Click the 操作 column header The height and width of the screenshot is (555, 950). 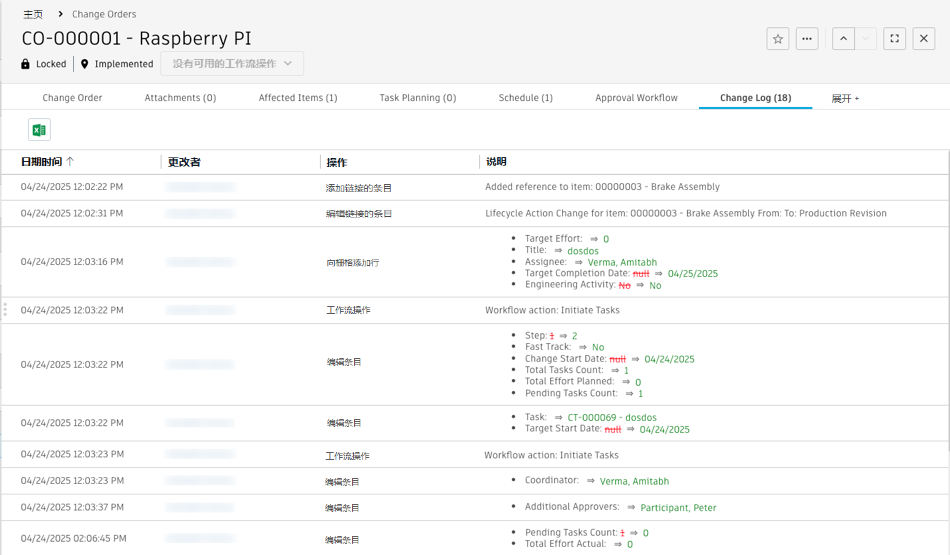click(x=337, y=162)
